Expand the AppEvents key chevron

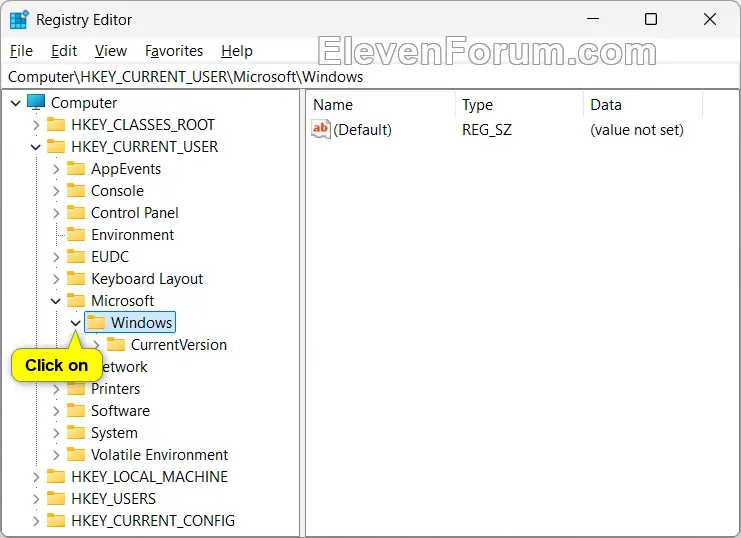coord(56,169)
